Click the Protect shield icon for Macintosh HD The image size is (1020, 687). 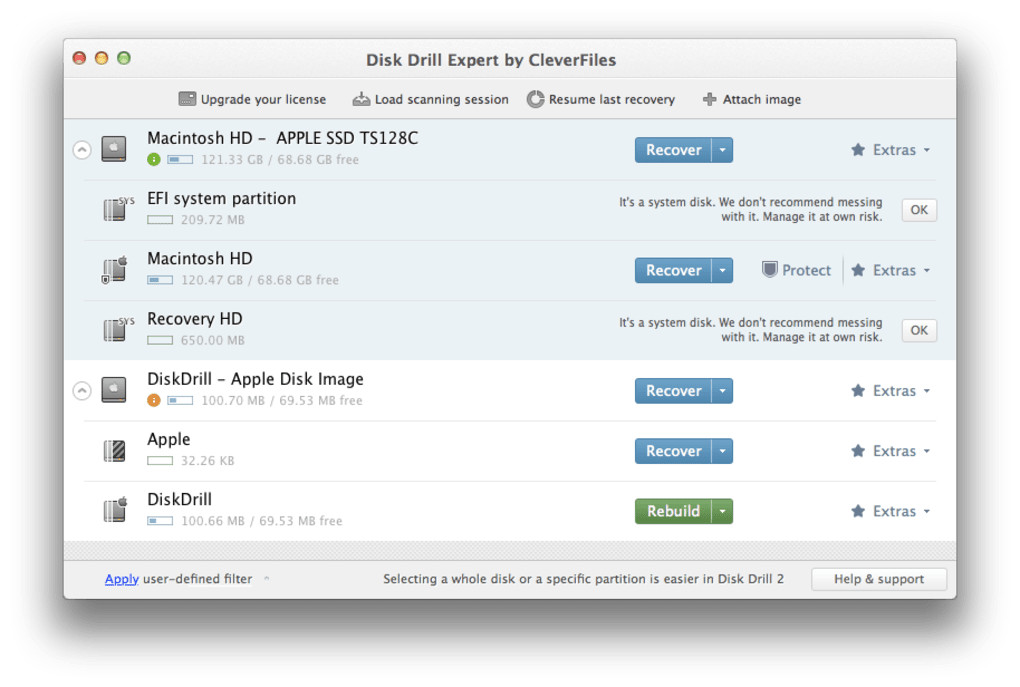pyautogui.click(x=770, y=269)
